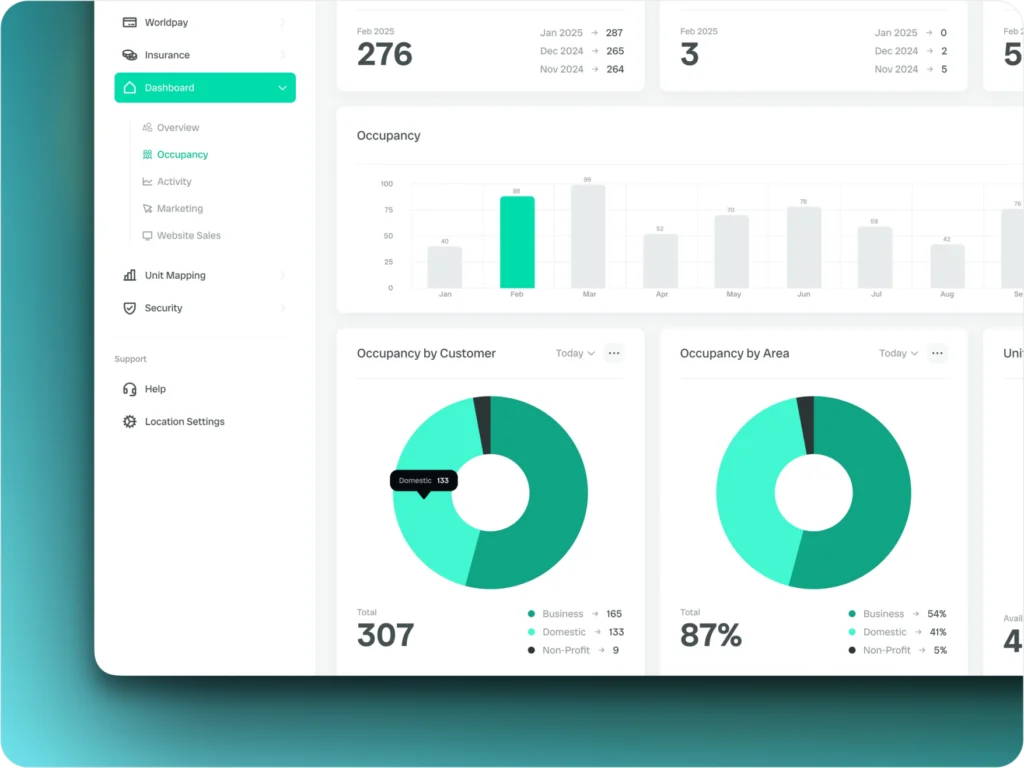
Task: Click the Dashboard home icon
Action: pyautogui.click(x=129, y=88)
